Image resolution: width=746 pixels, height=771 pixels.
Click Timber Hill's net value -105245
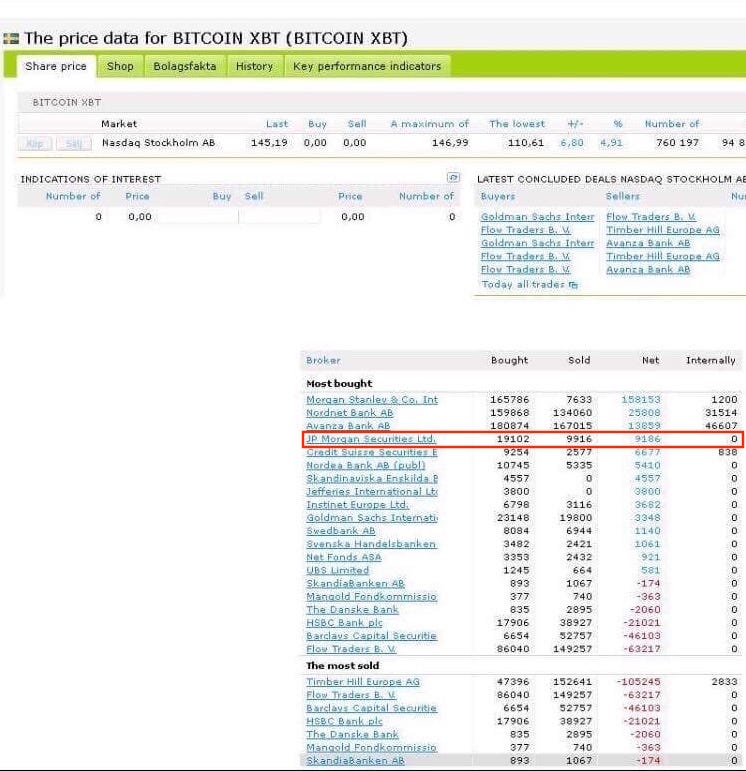pyautogui.click(x=638, y=682)
